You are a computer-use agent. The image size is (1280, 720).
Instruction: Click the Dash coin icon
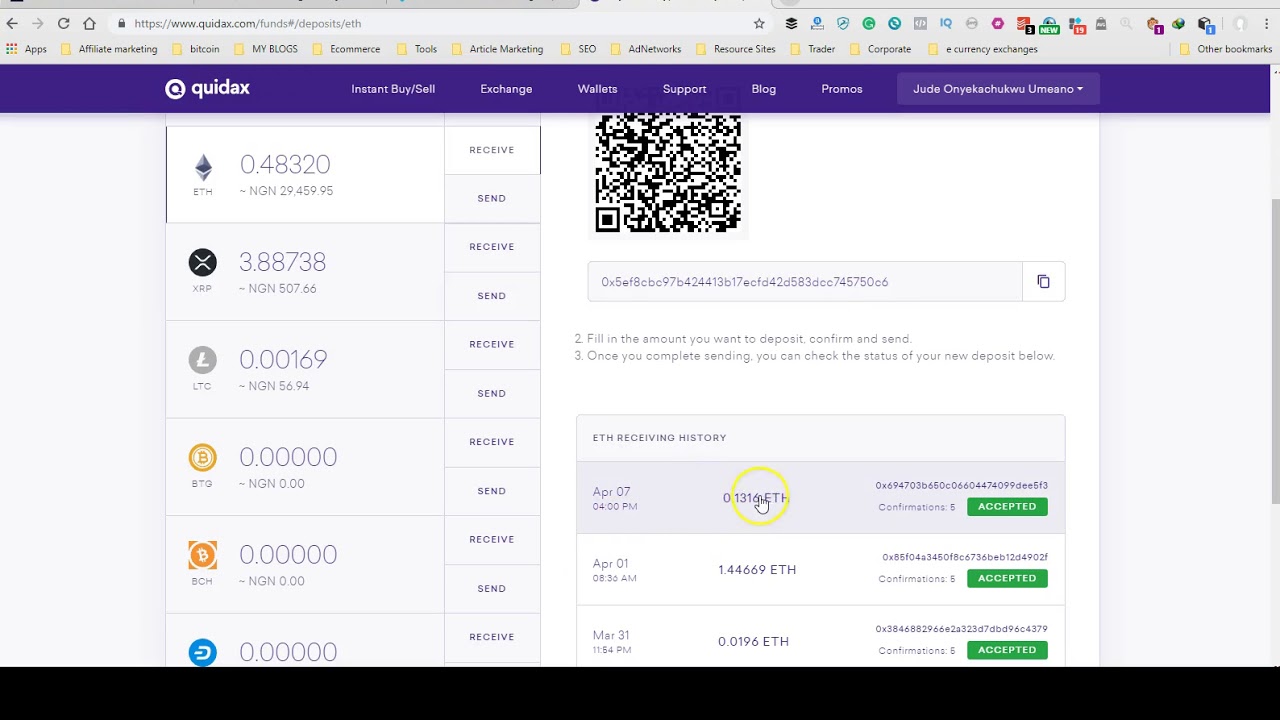coord(202,652)
